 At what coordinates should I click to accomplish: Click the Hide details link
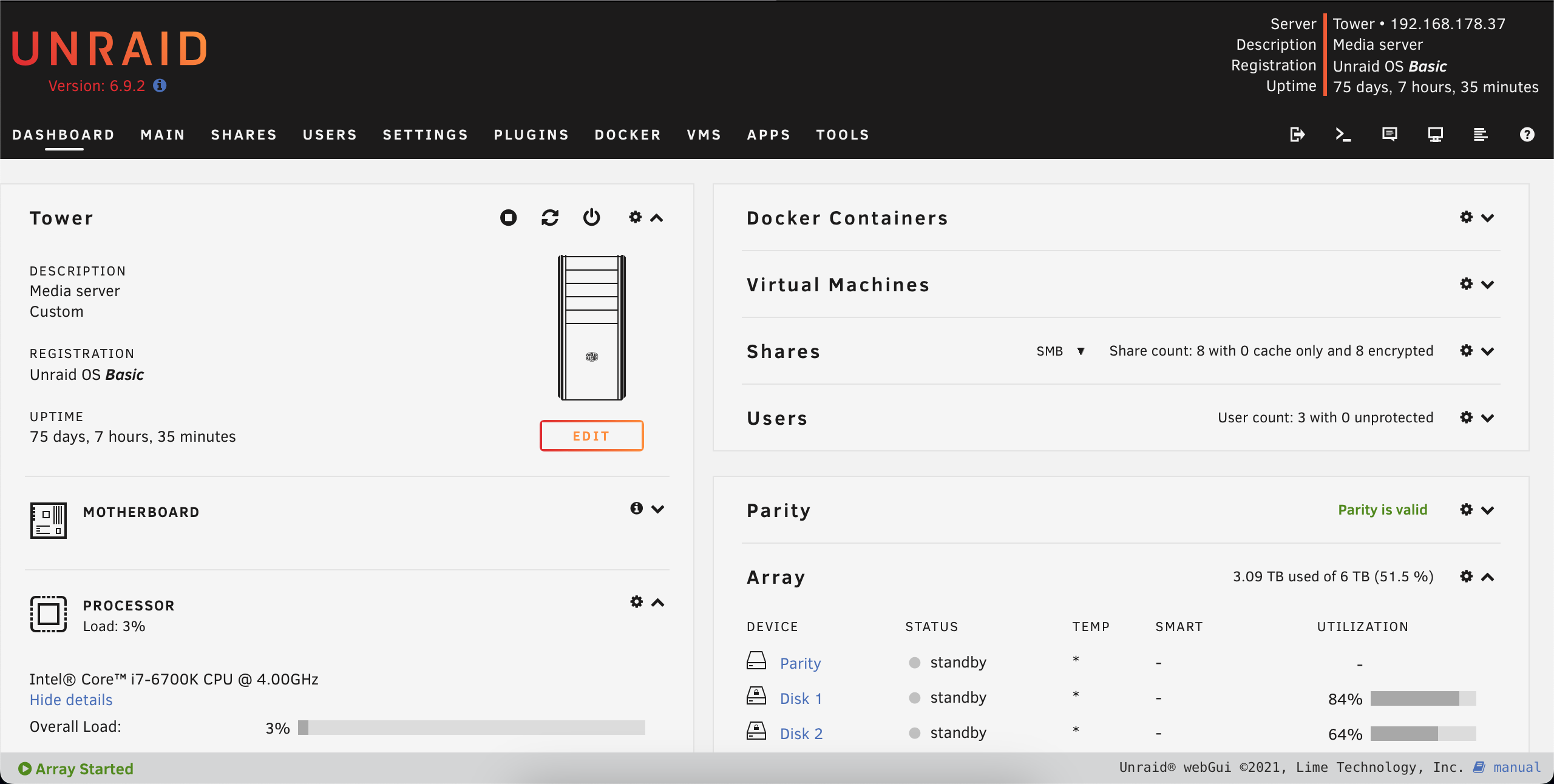click(x=71, y=700)
